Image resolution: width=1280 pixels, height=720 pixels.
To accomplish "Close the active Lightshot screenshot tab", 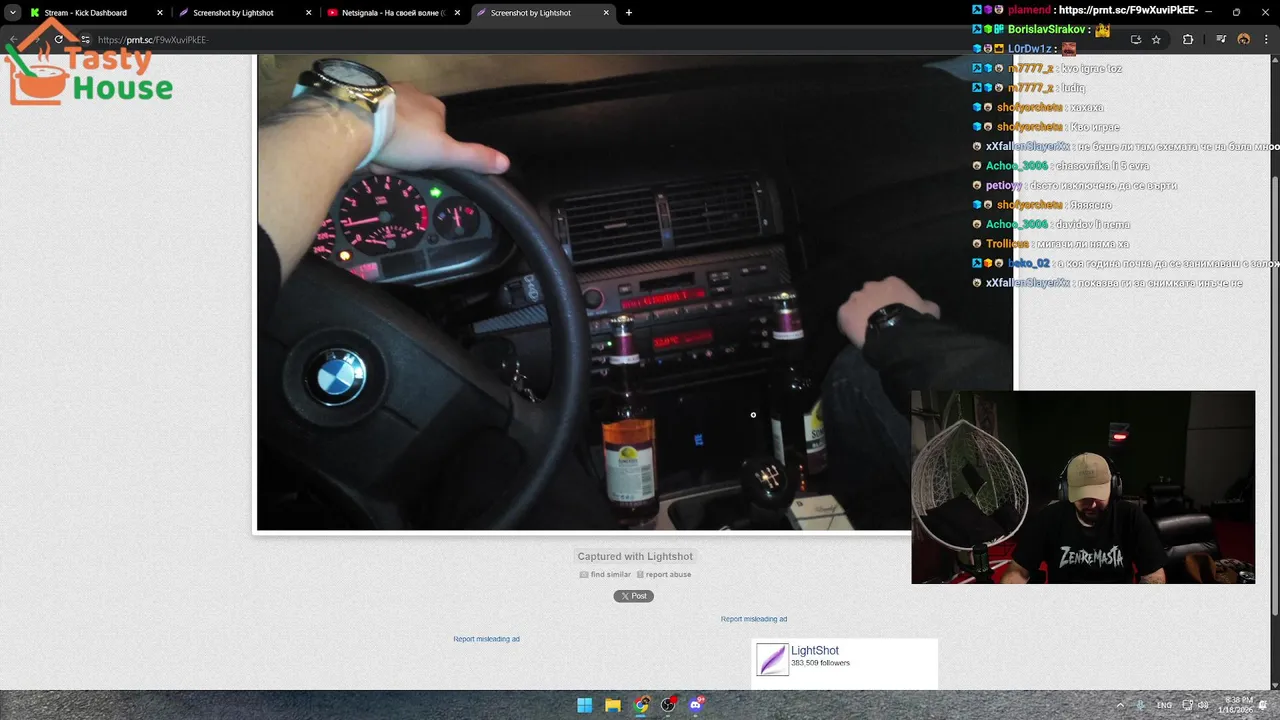I will pos(606,13).
